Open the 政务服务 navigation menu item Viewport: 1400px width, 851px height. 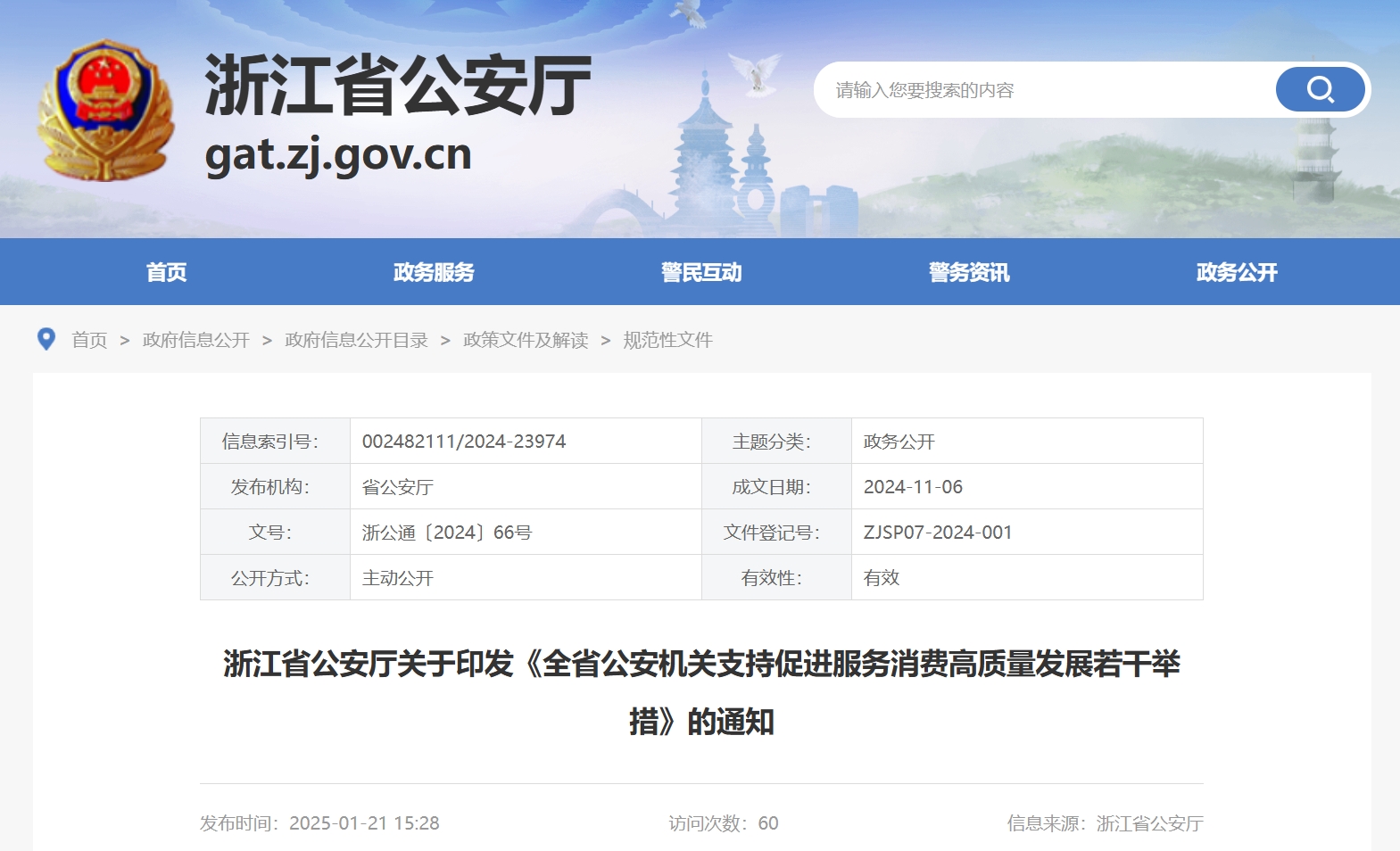click(434, 272)
